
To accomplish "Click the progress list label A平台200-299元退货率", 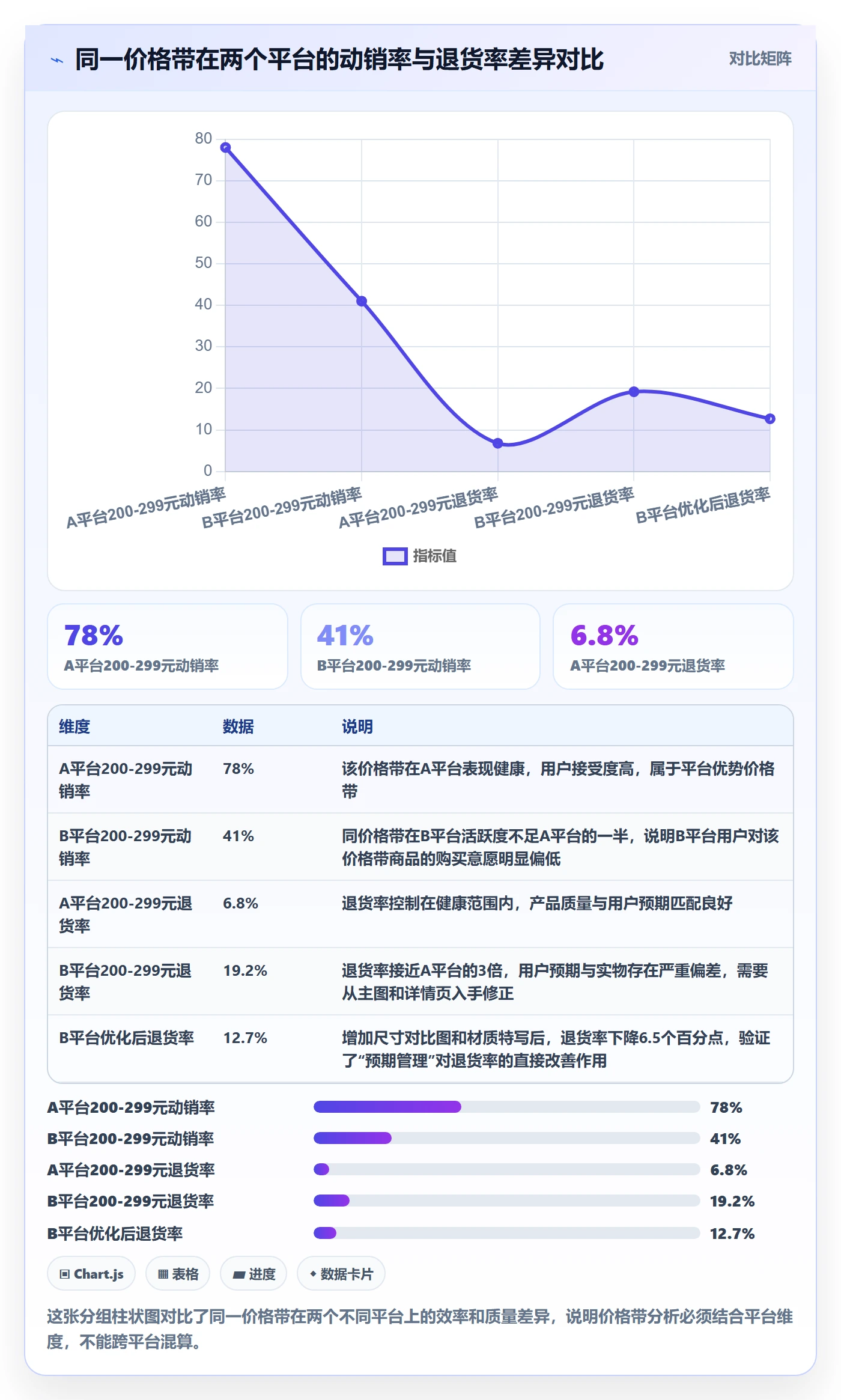I will [x=131, y=1170].
